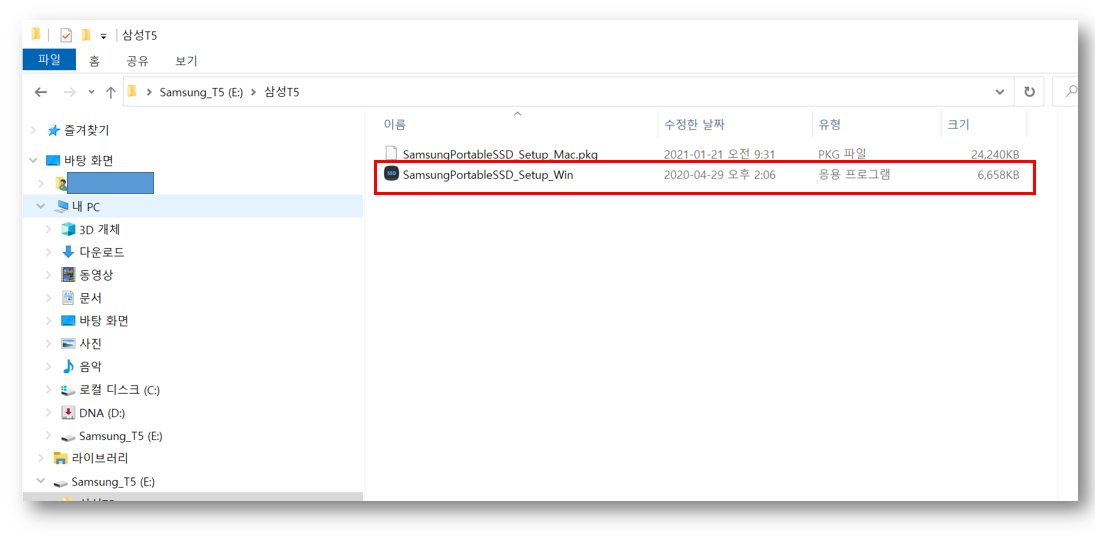Switch to the 홈 ribbon tab
The width and height of the screenshot is (1095, 537).
94,61
